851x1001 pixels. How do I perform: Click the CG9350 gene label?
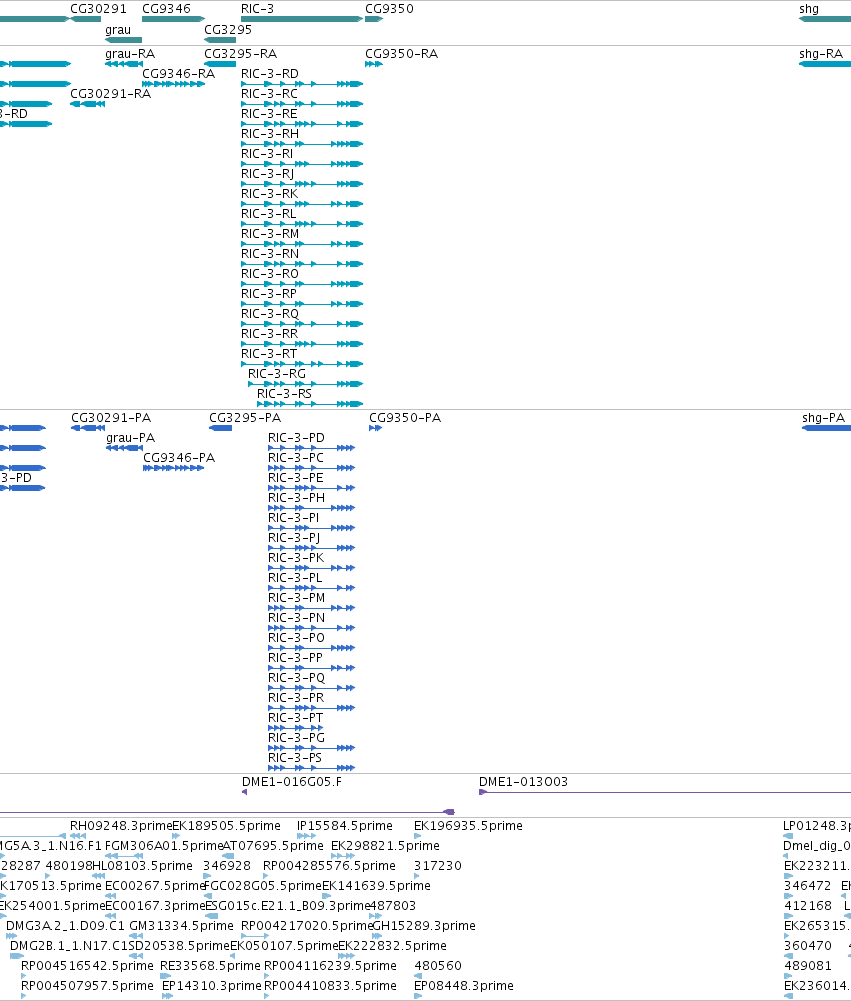tap(389, 9)
